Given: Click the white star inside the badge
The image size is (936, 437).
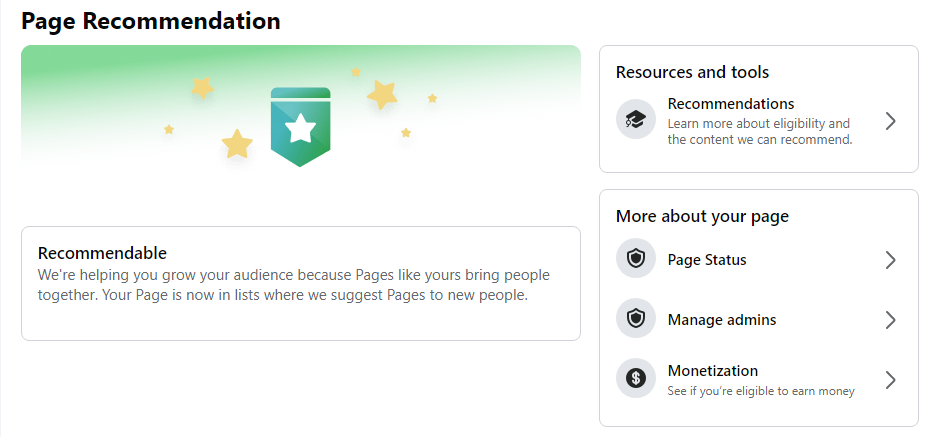Looking at the screenshot, I should 300,128.
